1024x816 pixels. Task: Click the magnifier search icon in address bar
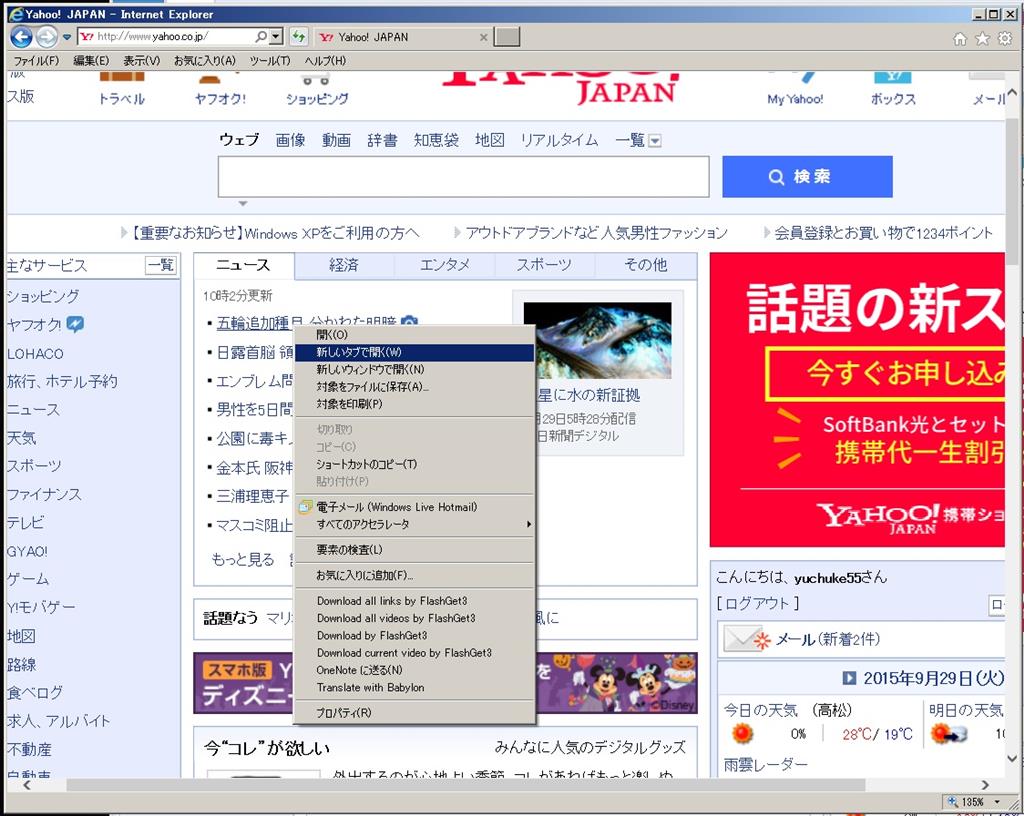(261, 37)
